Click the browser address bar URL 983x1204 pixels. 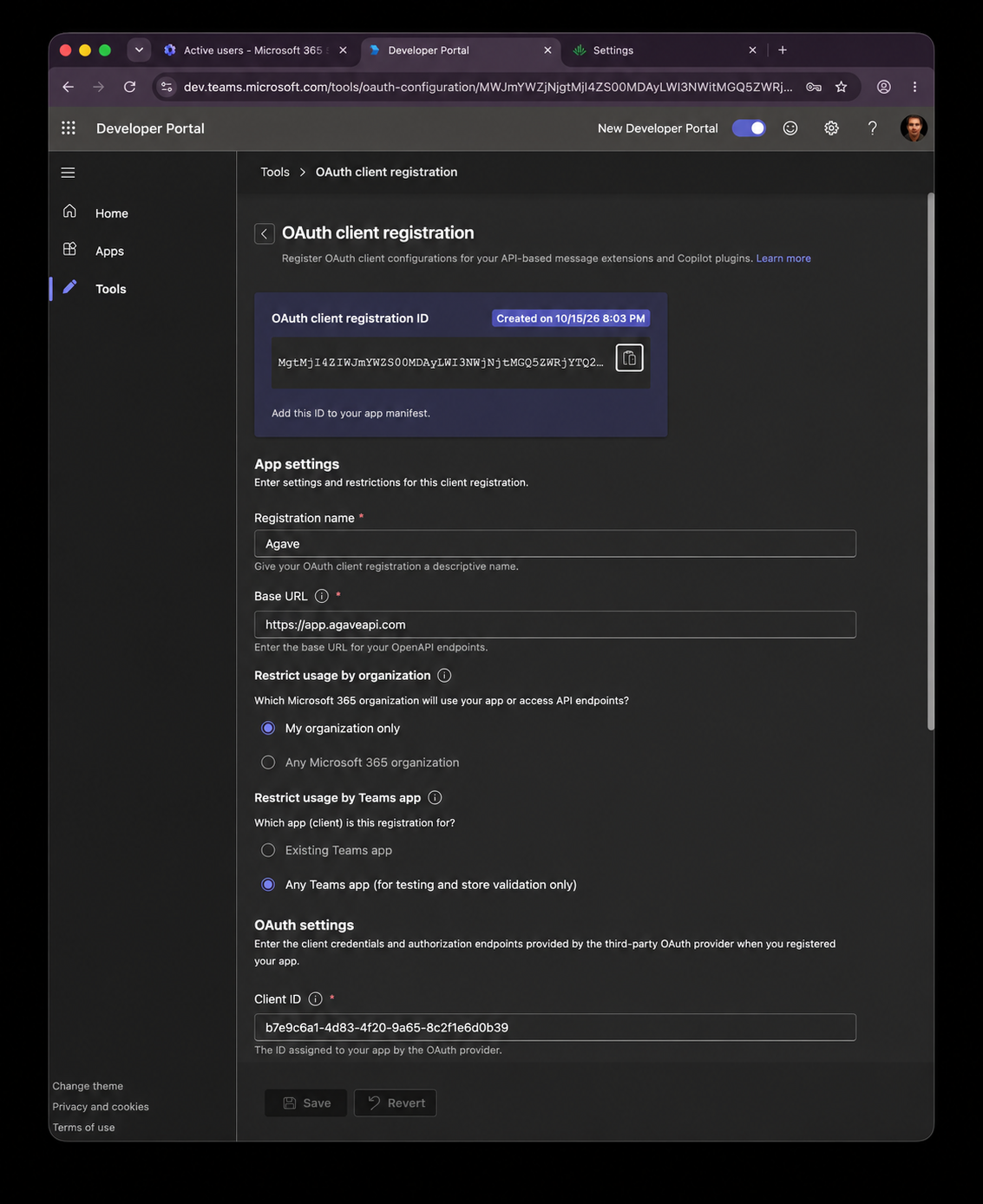488,87
